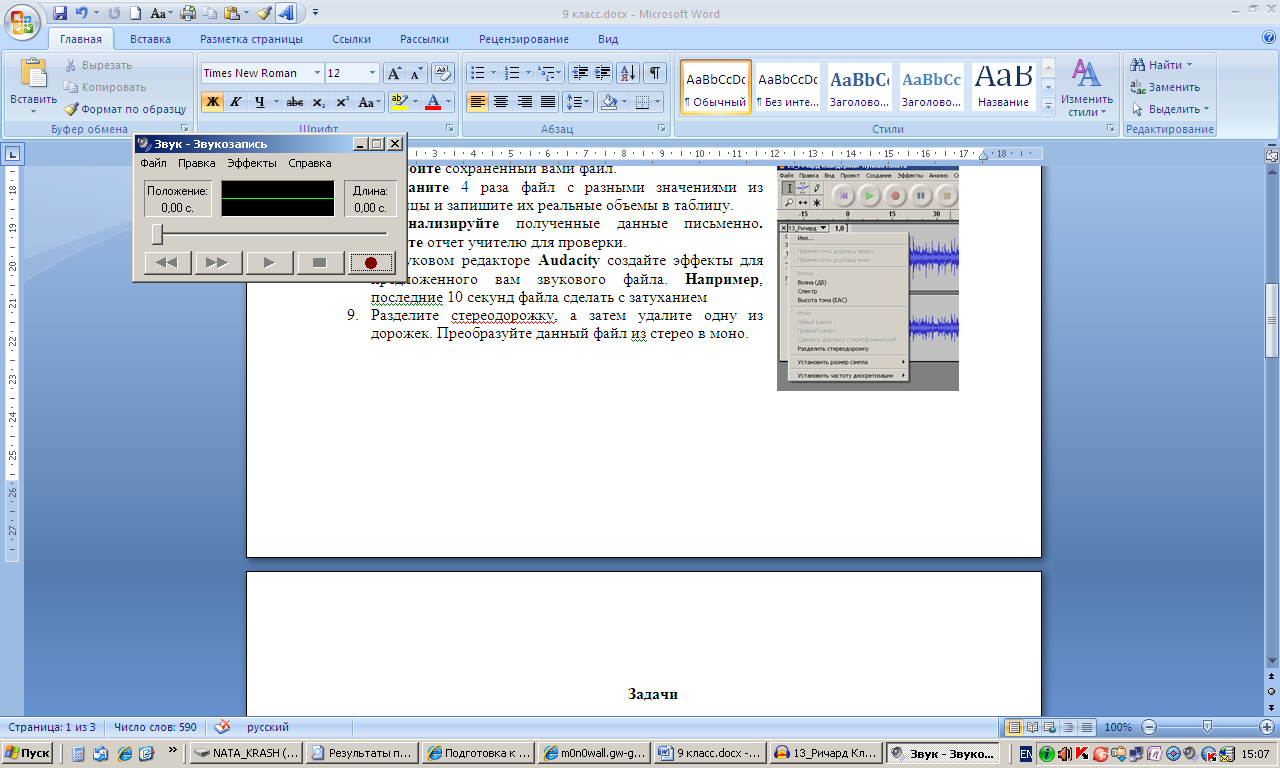Click the Paste (Вставить) icon

(x=33, y=75)
